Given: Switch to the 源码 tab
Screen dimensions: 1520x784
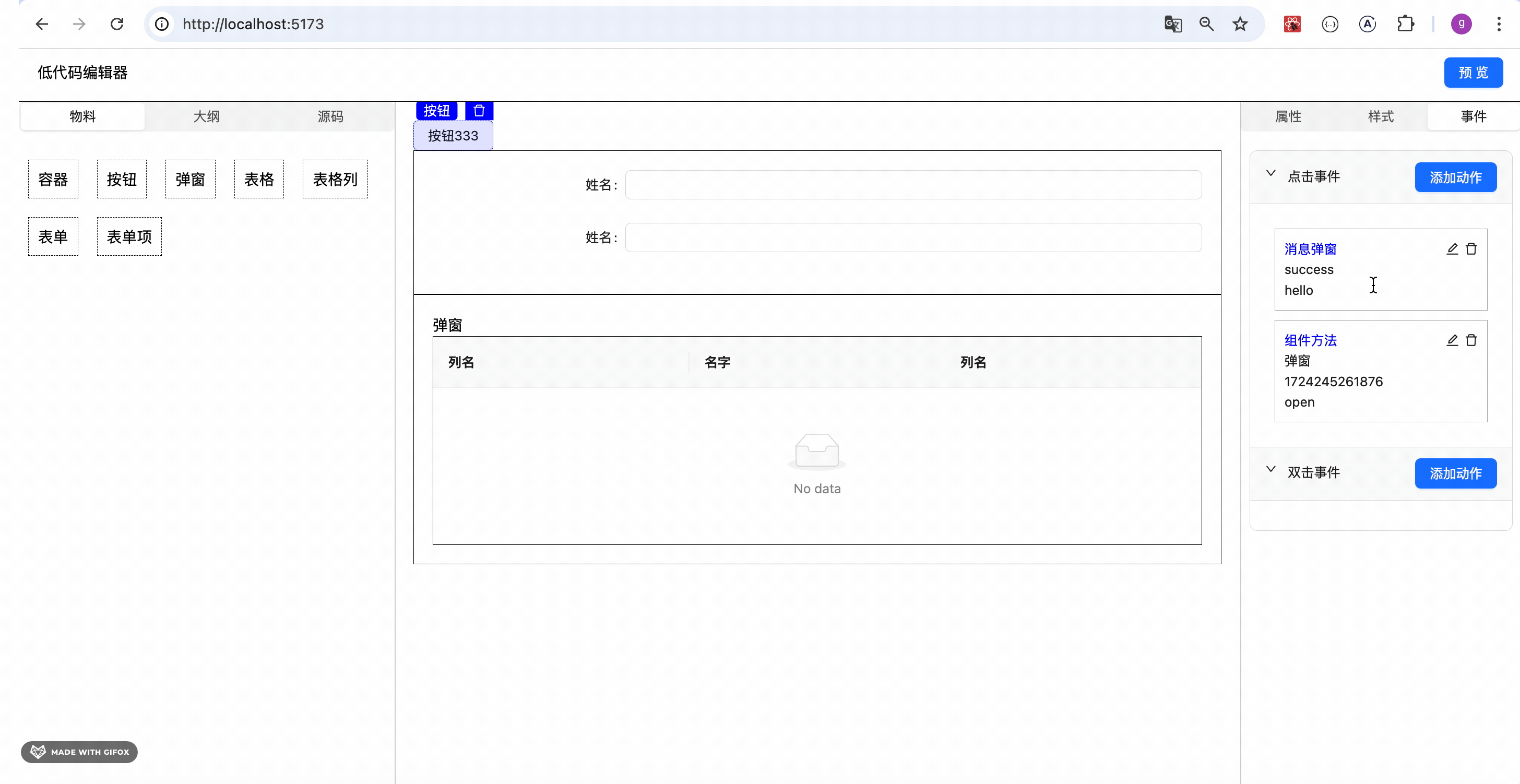Looking at the screenshot, I should click(330, 116).
